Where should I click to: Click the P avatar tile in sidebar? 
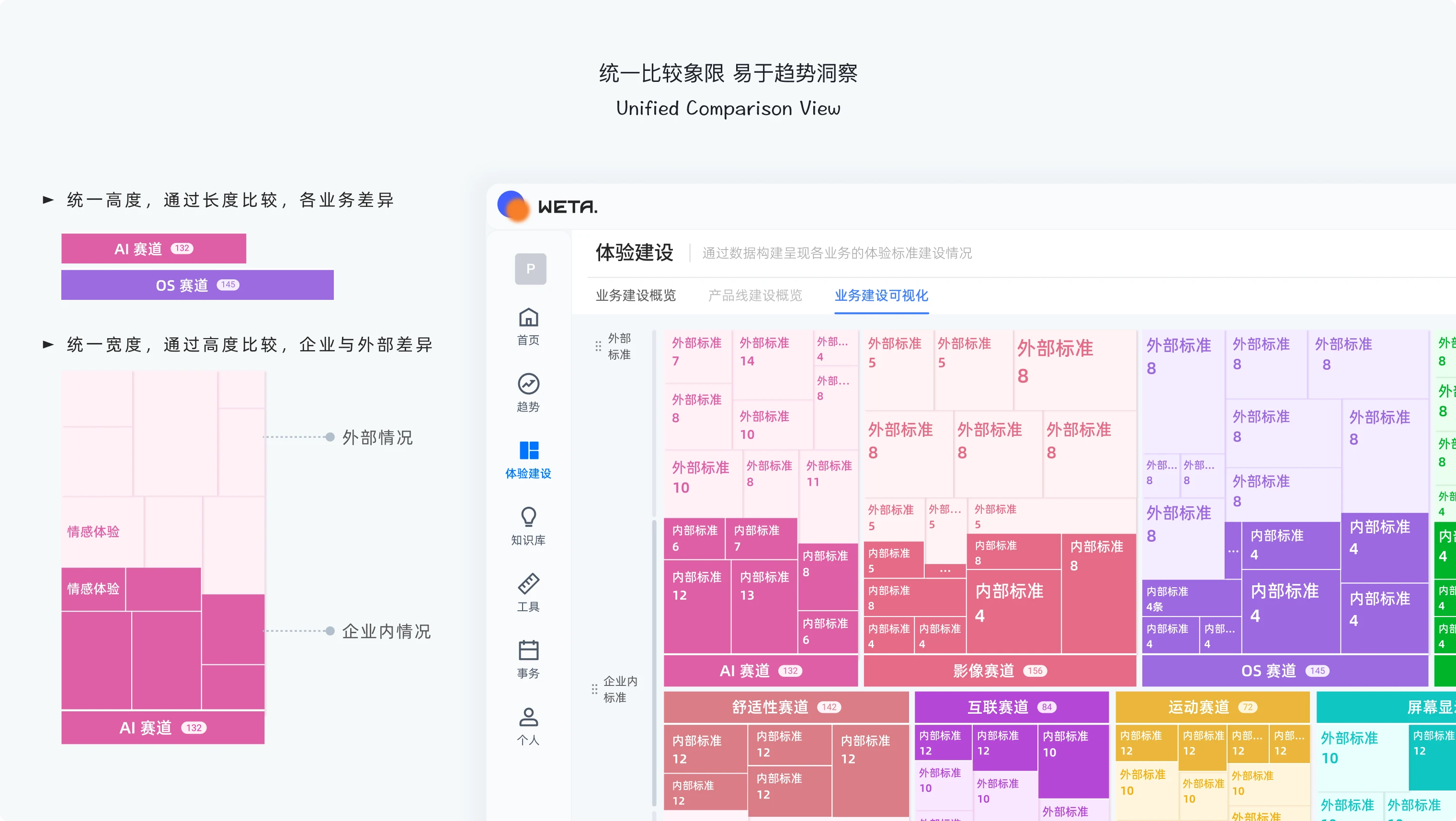530,269
